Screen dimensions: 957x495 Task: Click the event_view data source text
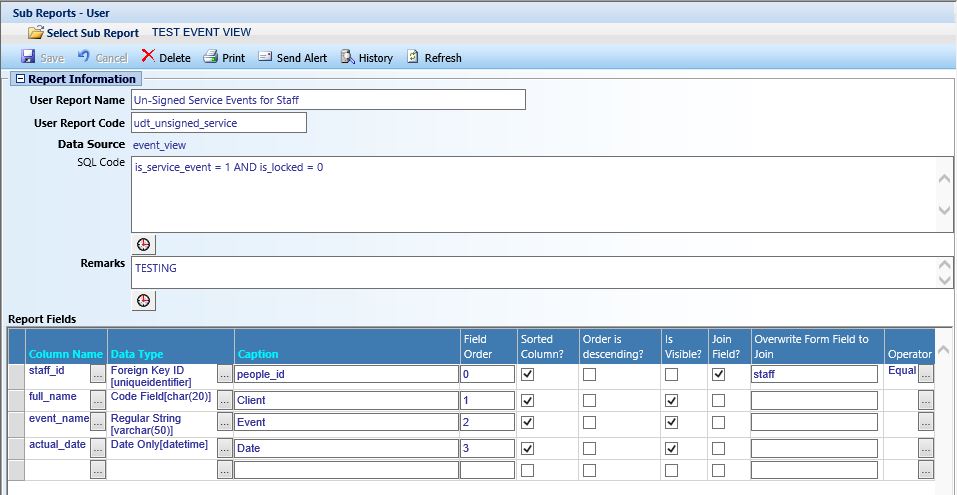159,145
